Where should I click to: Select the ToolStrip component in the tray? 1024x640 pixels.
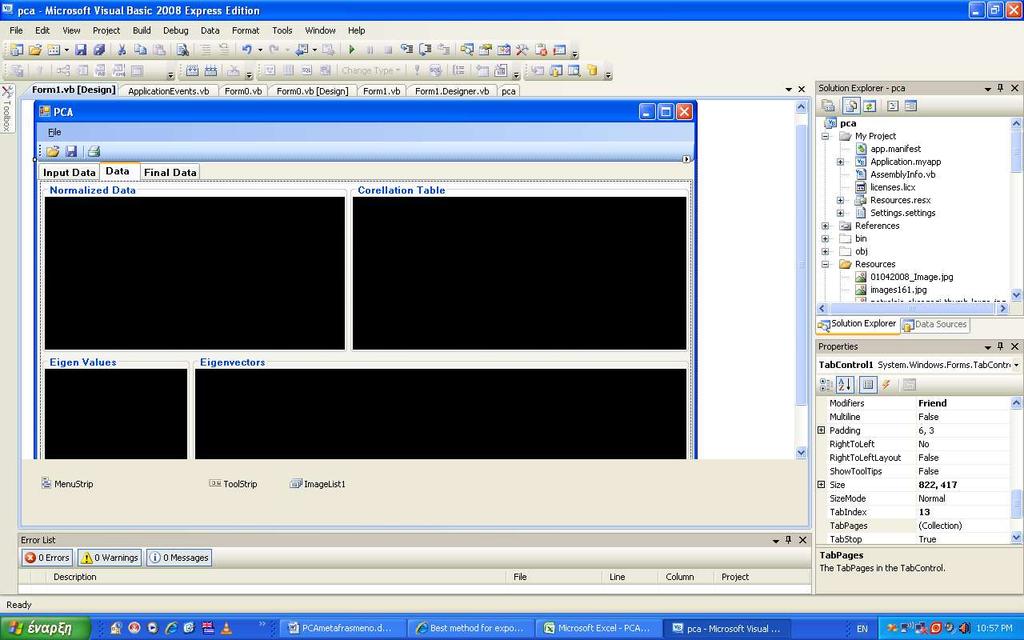coord(233,484)
